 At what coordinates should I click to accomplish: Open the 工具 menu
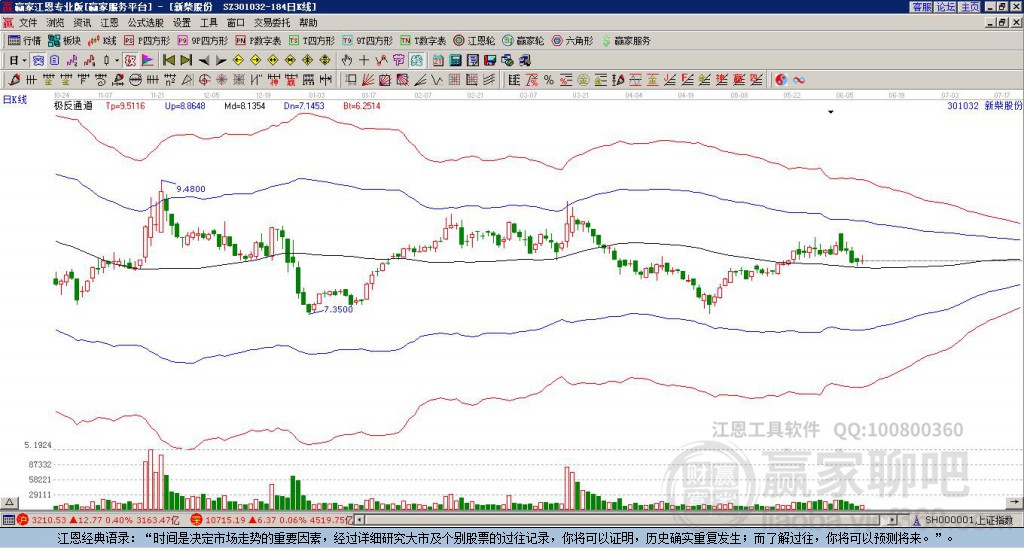tap(208, 23)
